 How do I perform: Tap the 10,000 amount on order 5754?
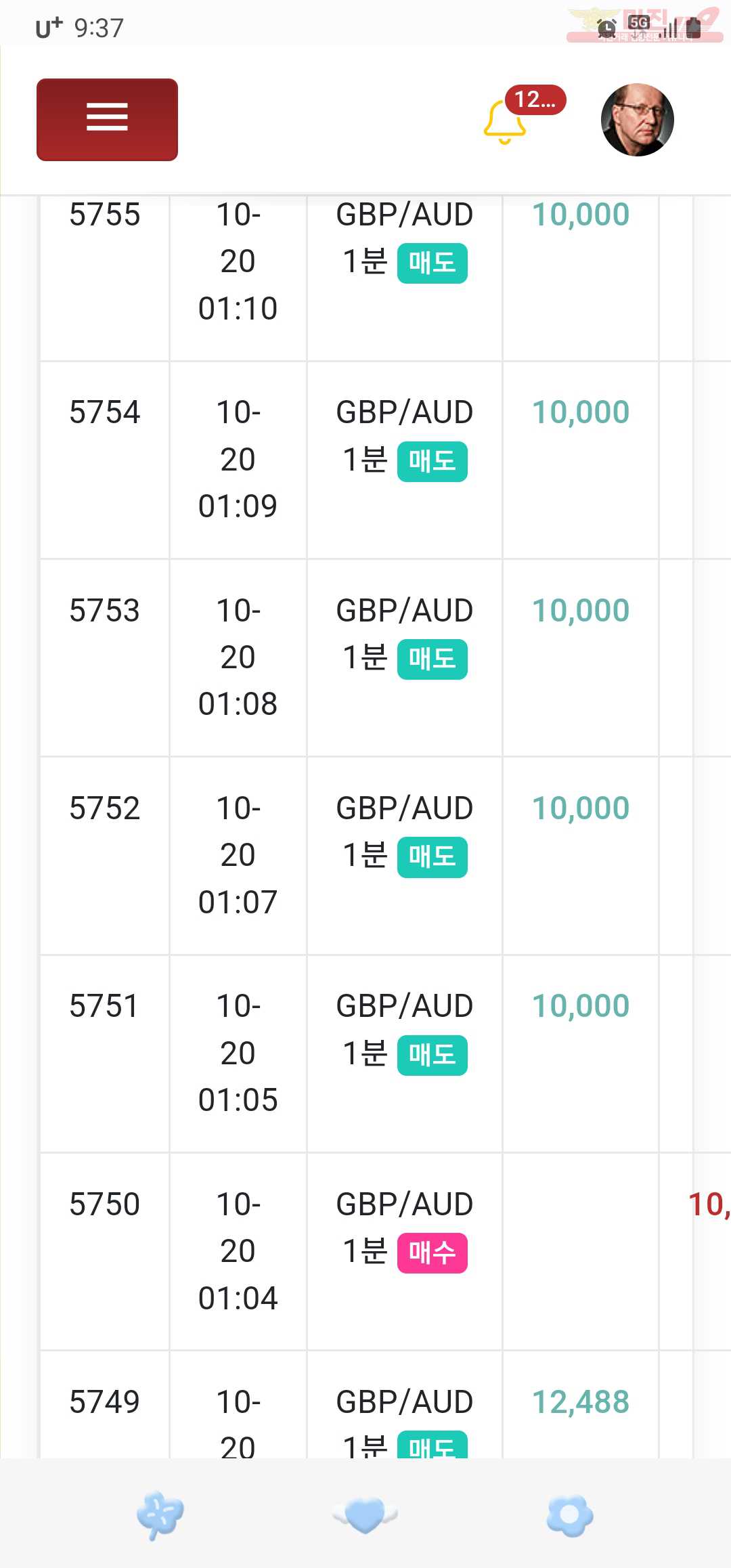(x=581, y=412)
